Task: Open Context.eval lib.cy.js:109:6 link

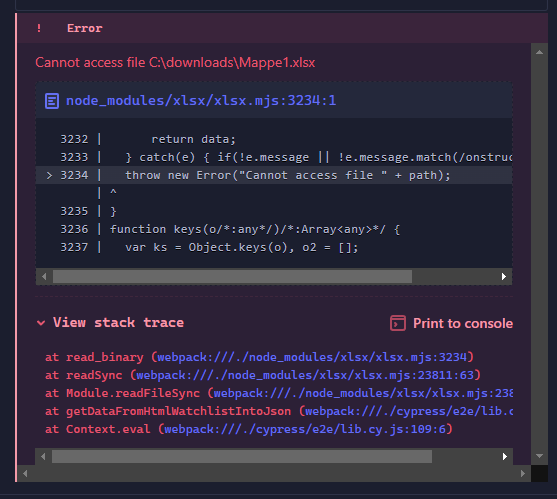Action: [305, 429]
